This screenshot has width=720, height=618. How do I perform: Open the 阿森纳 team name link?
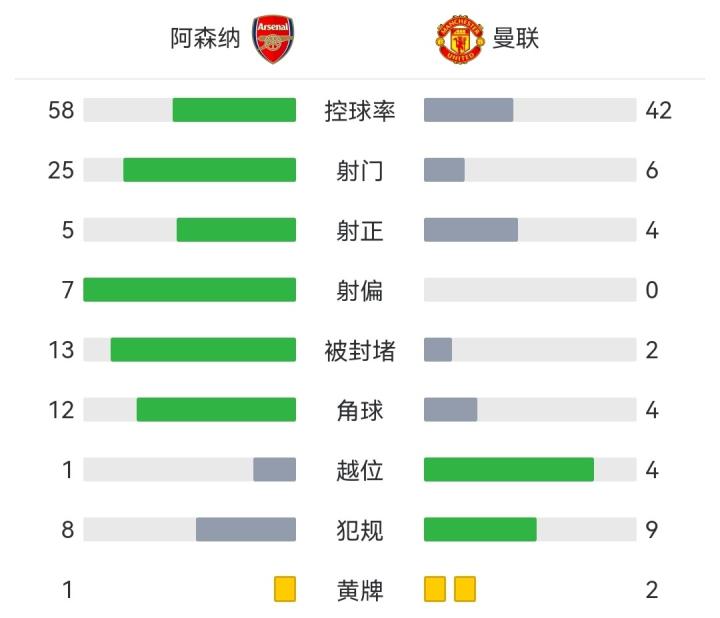point(205,40)
